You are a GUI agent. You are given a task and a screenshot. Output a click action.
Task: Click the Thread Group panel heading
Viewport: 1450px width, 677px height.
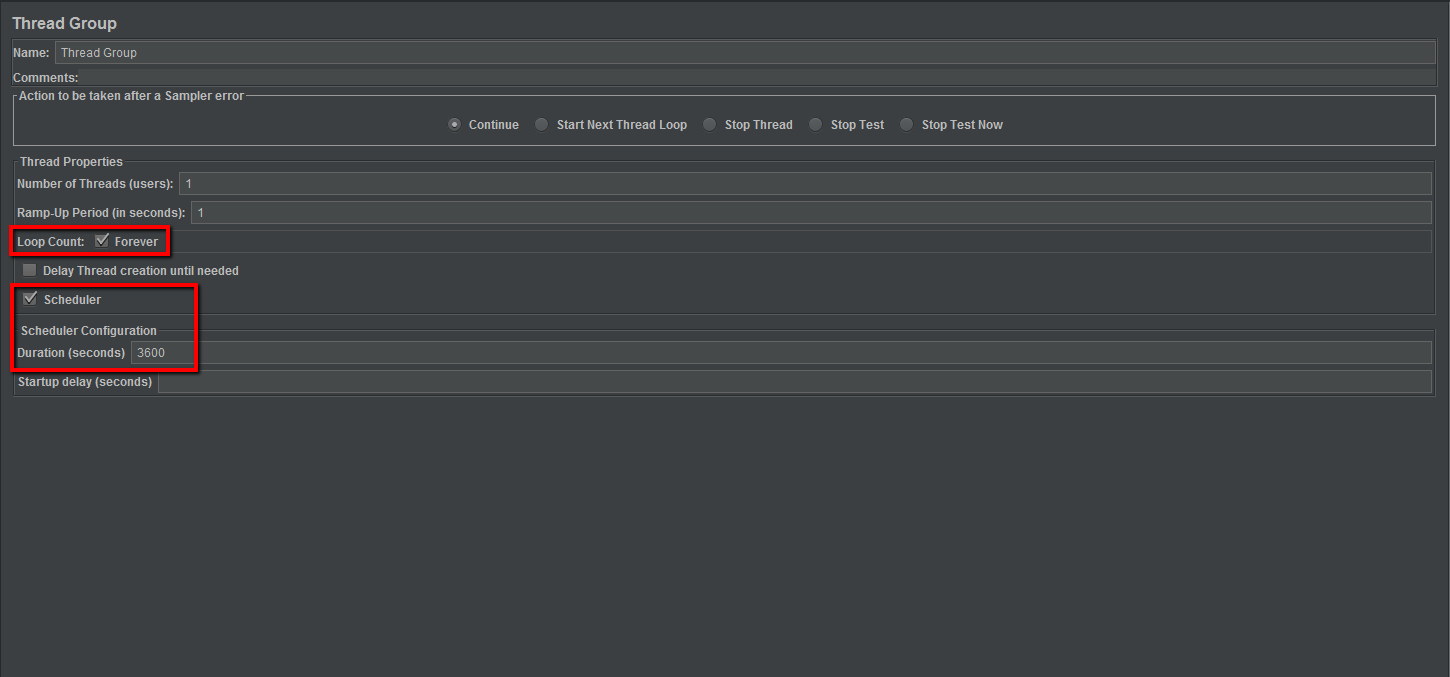pyautogui.click(x=64, y=23)
